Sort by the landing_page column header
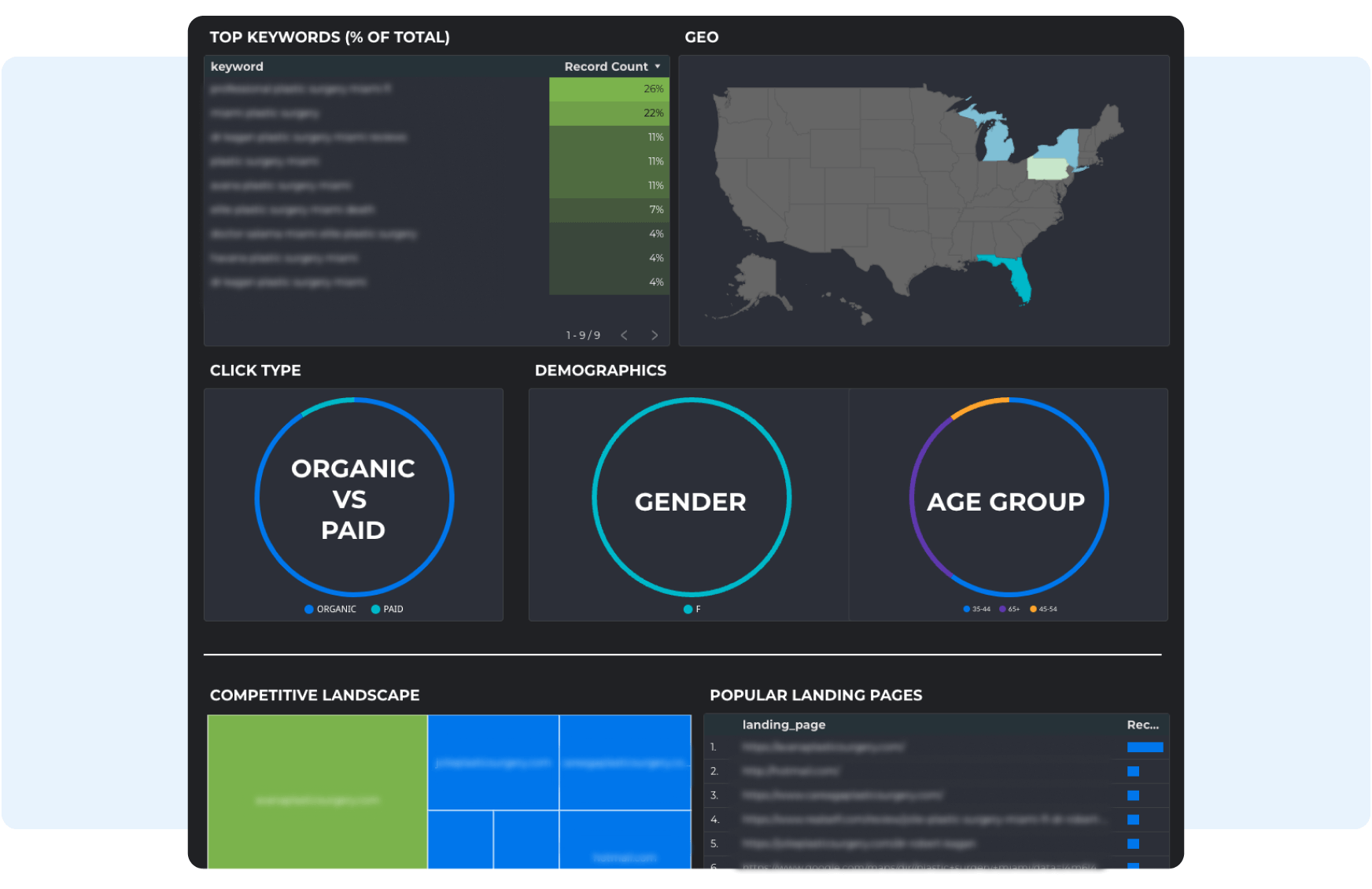 coord(784,725)
